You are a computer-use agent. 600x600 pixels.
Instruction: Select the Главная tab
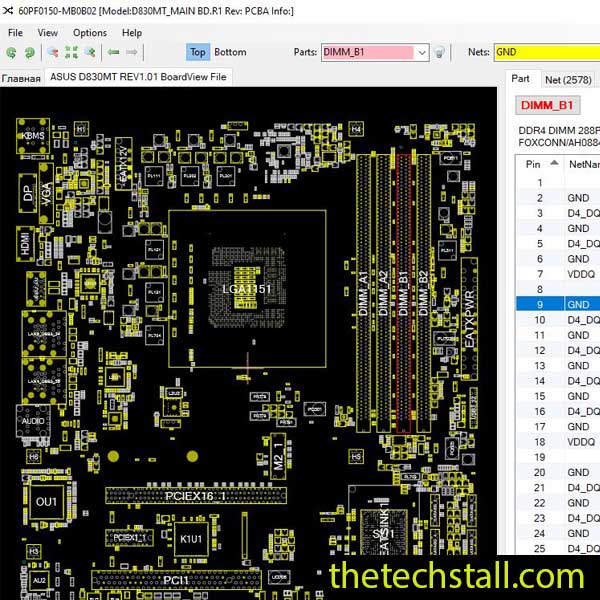pyautogui.click(x=21, y=78)
